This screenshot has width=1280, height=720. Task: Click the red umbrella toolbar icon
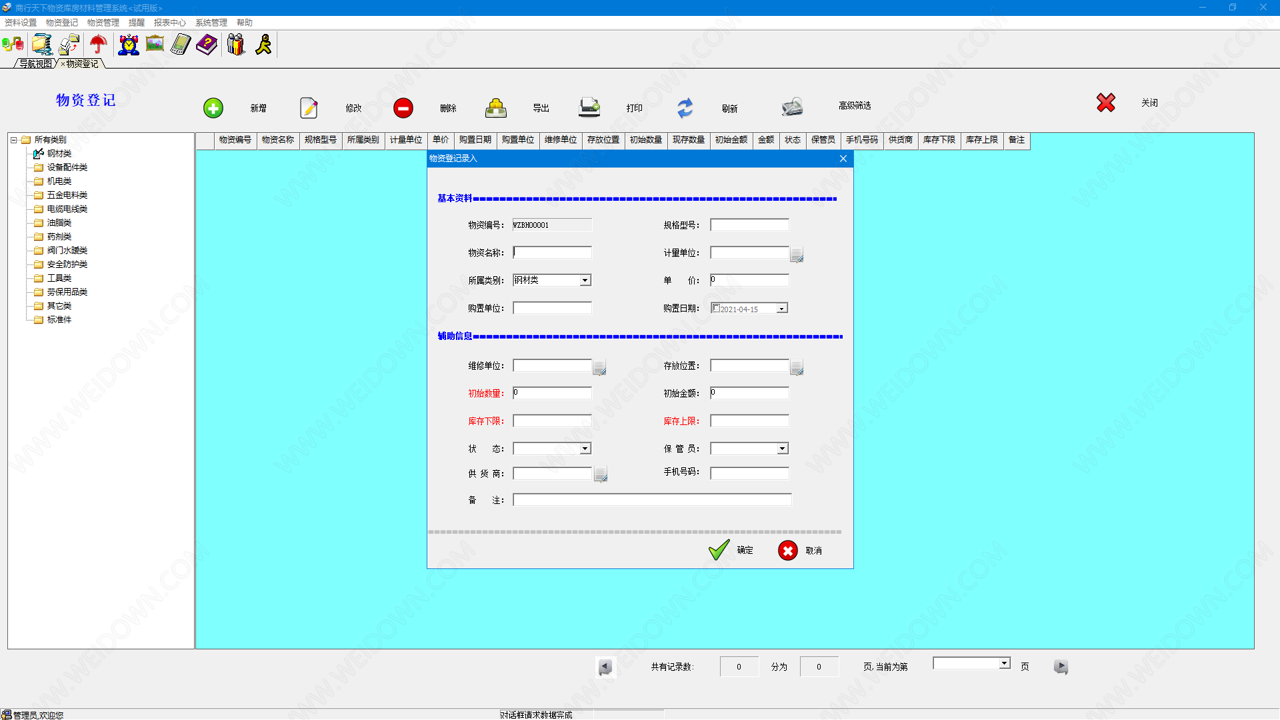98,44
